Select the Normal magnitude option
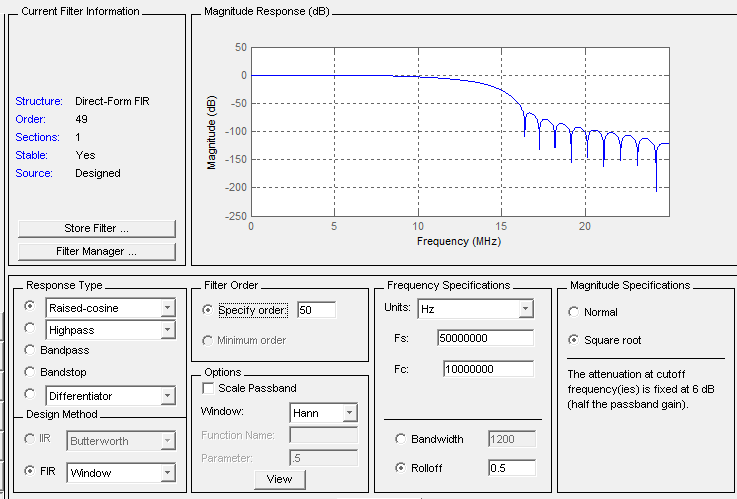The width and height of the screenshot is (737, 499). [574, 312]
